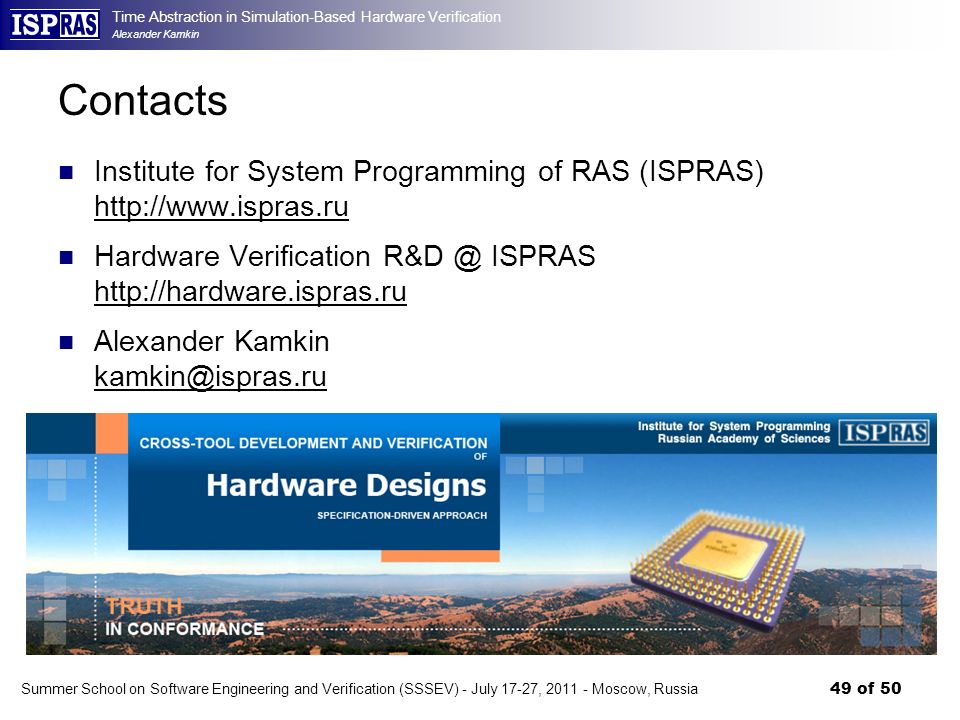This screenshot has height=720, width=960.
Task: Click the ISPRAS logo on the banner
Action: pos(883,432)
